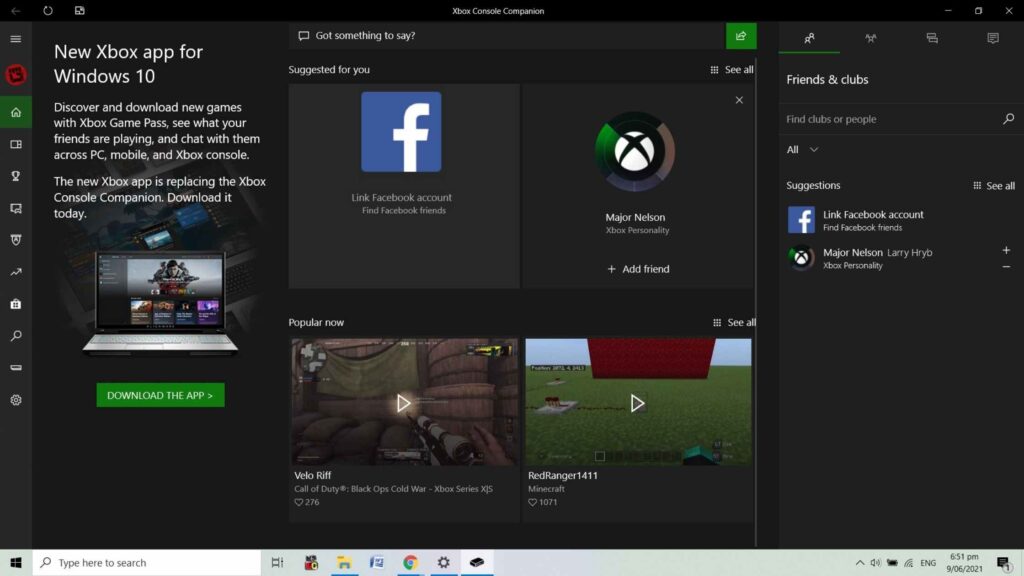Expand the All filter dropdown
Image resolution: width=1024 pixels, height=576 pixels.
click(802, 150)
